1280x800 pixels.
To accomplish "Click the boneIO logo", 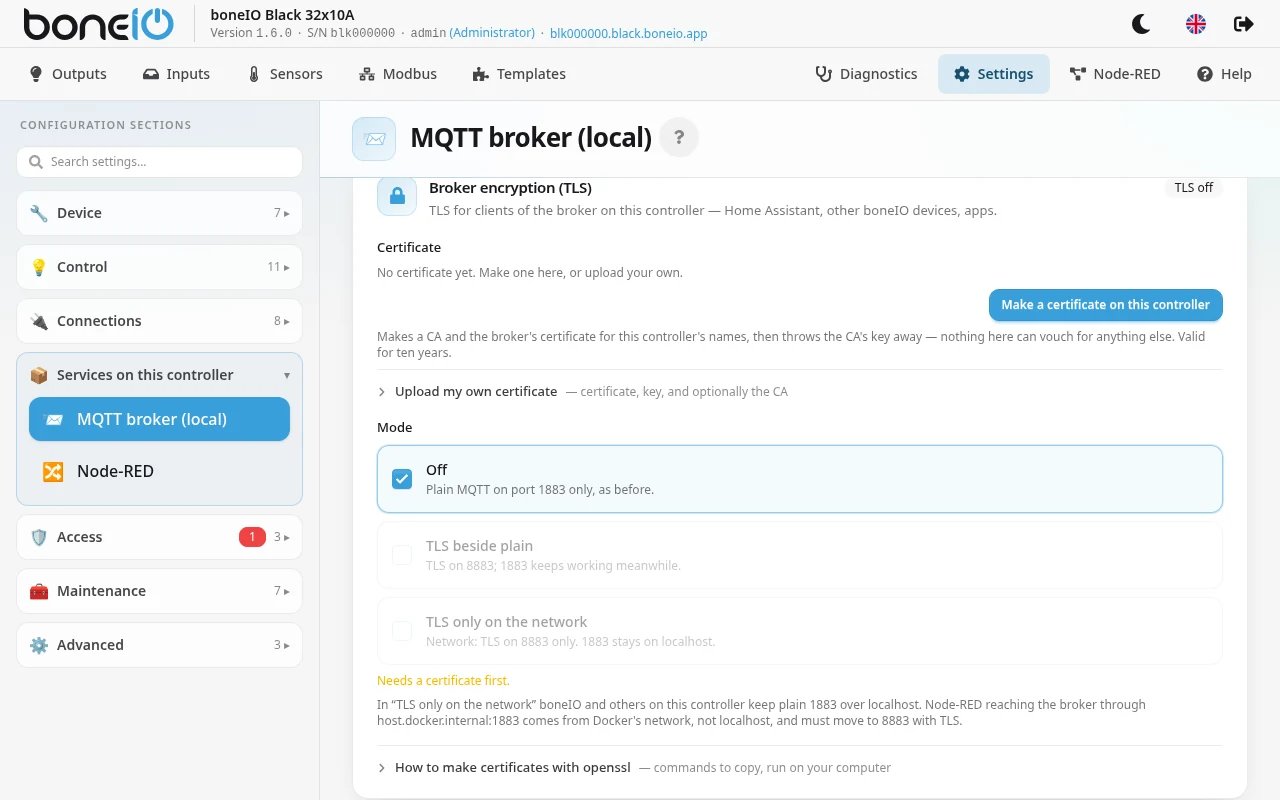I will tap(99, 24).
